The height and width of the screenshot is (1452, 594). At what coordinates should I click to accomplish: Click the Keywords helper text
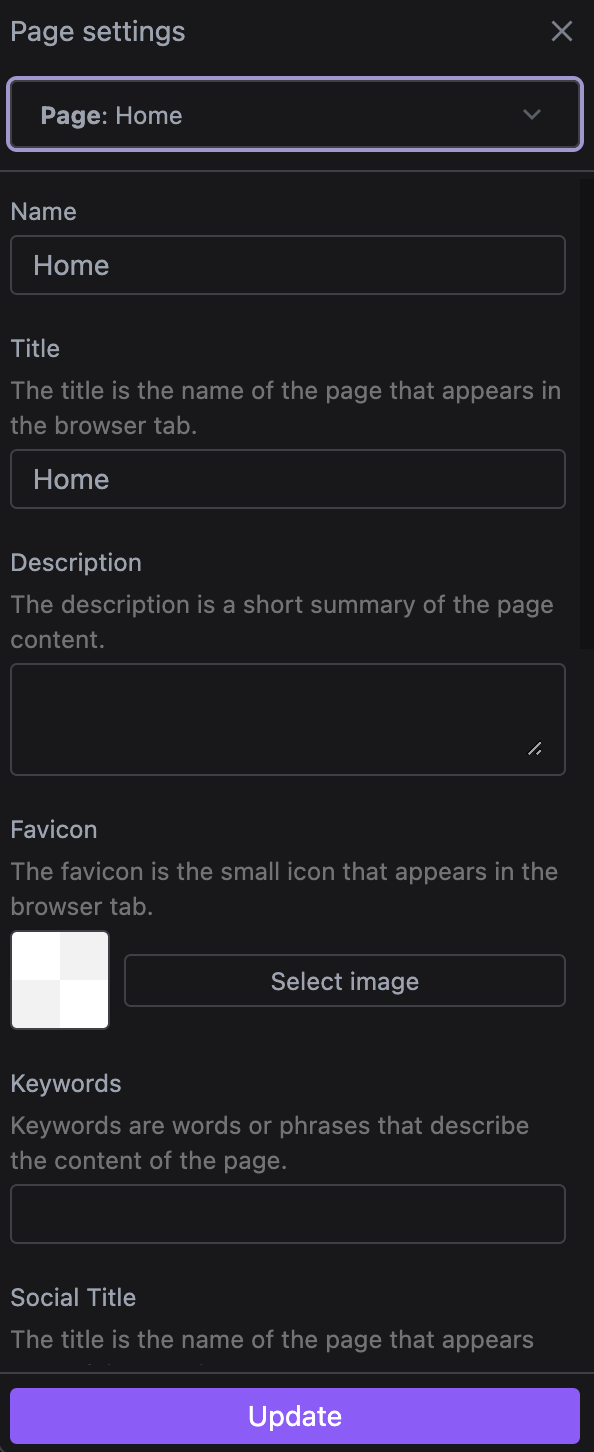(x=270, y=1142)
